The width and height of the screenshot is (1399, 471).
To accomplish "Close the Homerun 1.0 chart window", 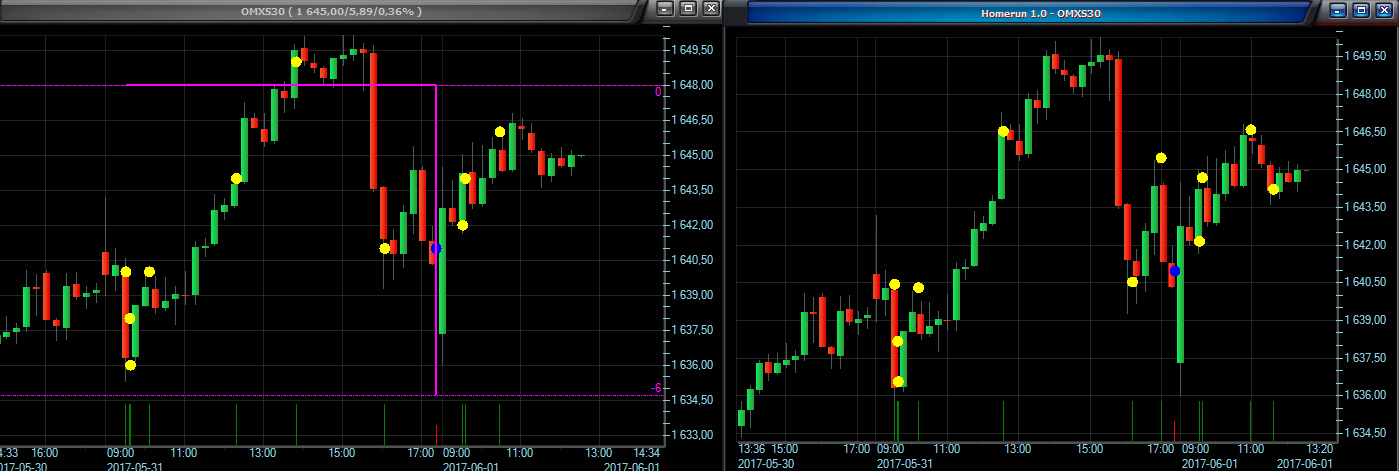I will 1384,10.
